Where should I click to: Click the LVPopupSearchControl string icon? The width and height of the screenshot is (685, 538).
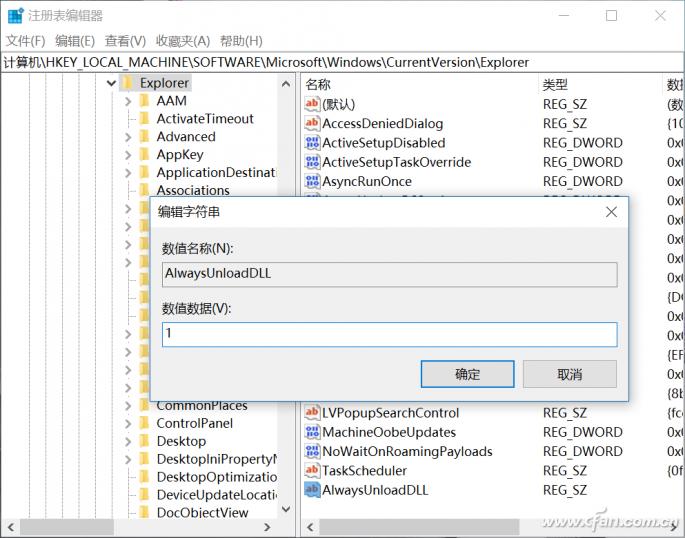pos(312,412)
